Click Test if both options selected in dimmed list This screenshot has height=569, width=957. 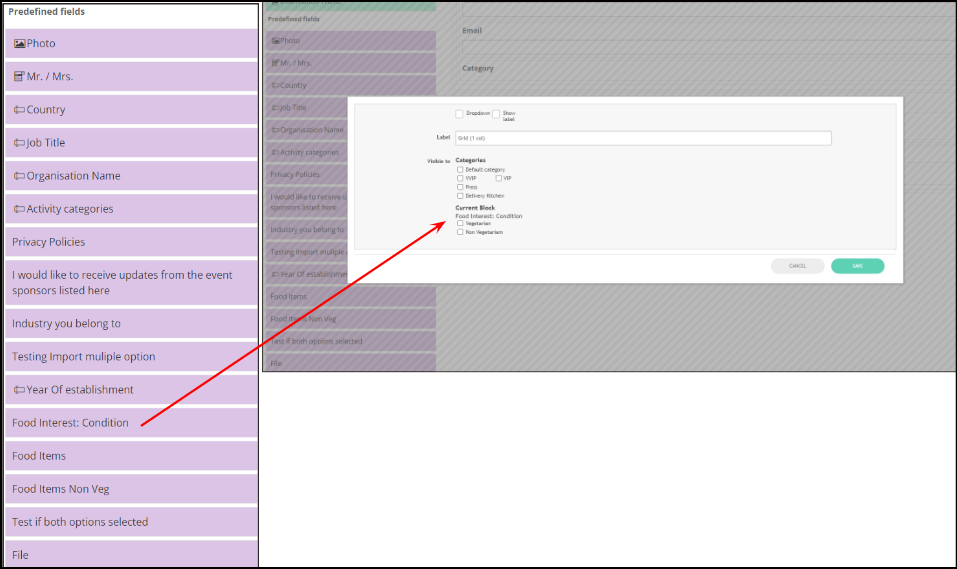tap(351, 341)
